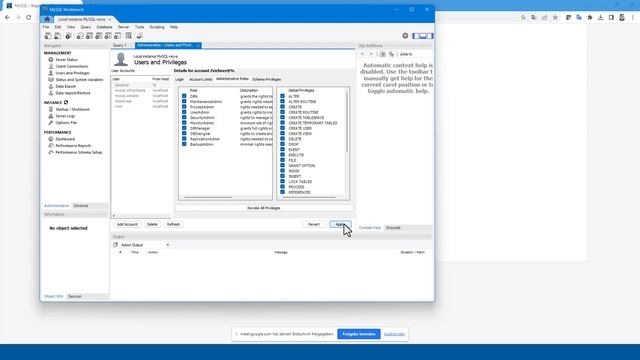
Task: Open the Database menu
Action: (x=104, y=27)
